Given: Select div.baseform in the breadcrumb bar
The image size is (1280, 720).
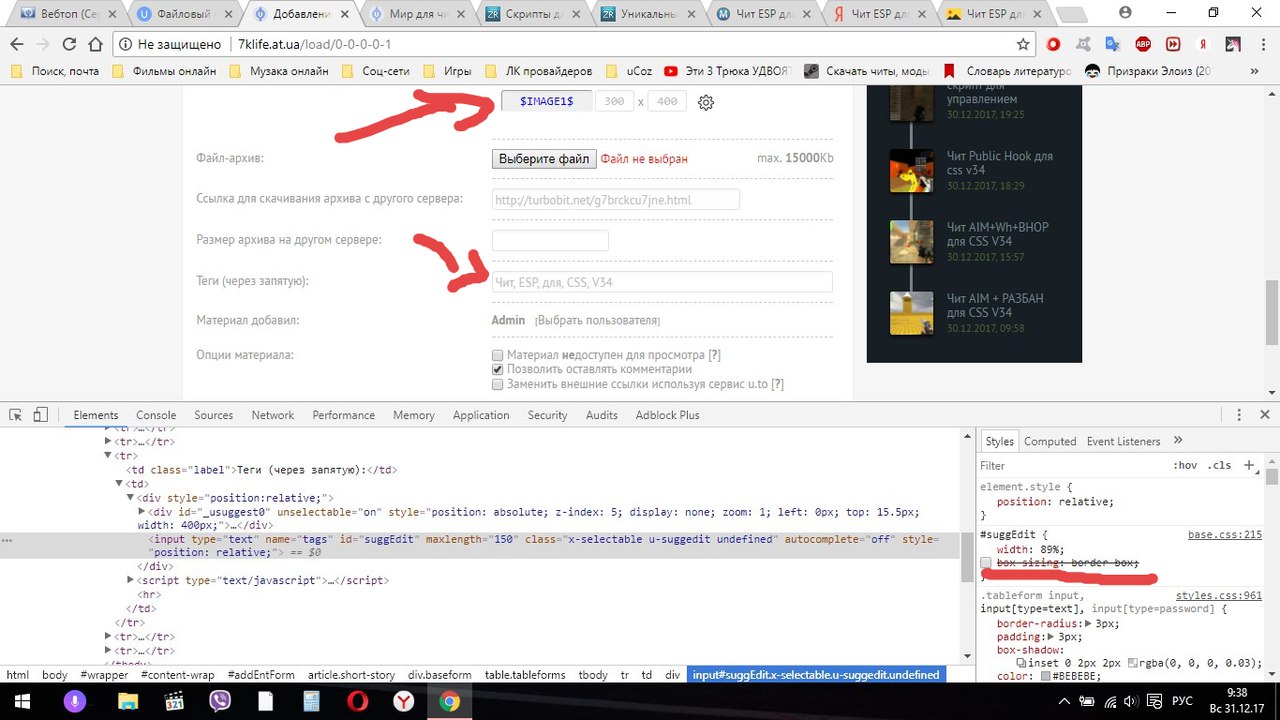Looking at the screenshot, I should (440, 675).
